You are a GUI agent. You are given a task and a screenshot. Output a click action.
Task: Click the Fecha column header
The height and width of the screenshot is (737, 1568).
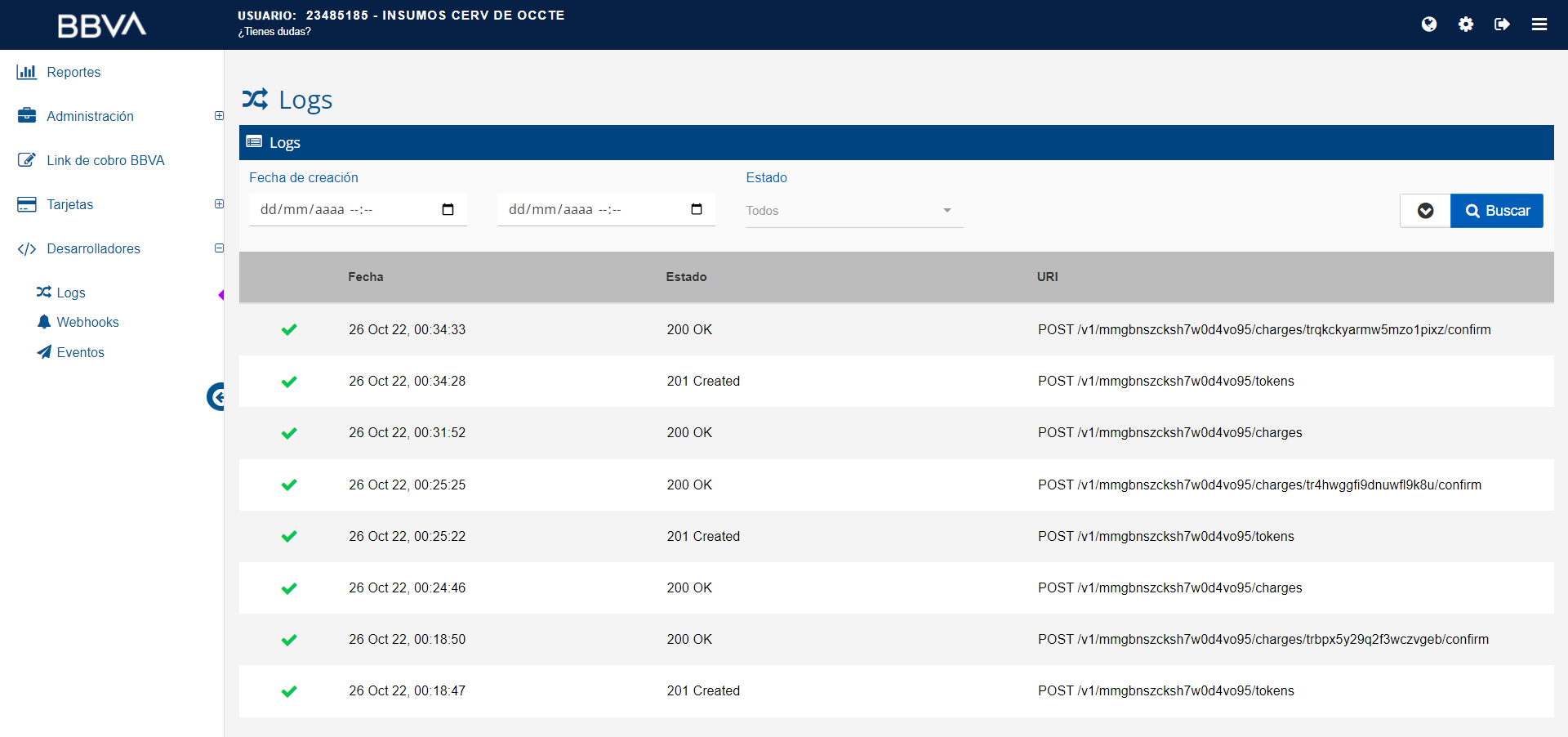(366, 277)
